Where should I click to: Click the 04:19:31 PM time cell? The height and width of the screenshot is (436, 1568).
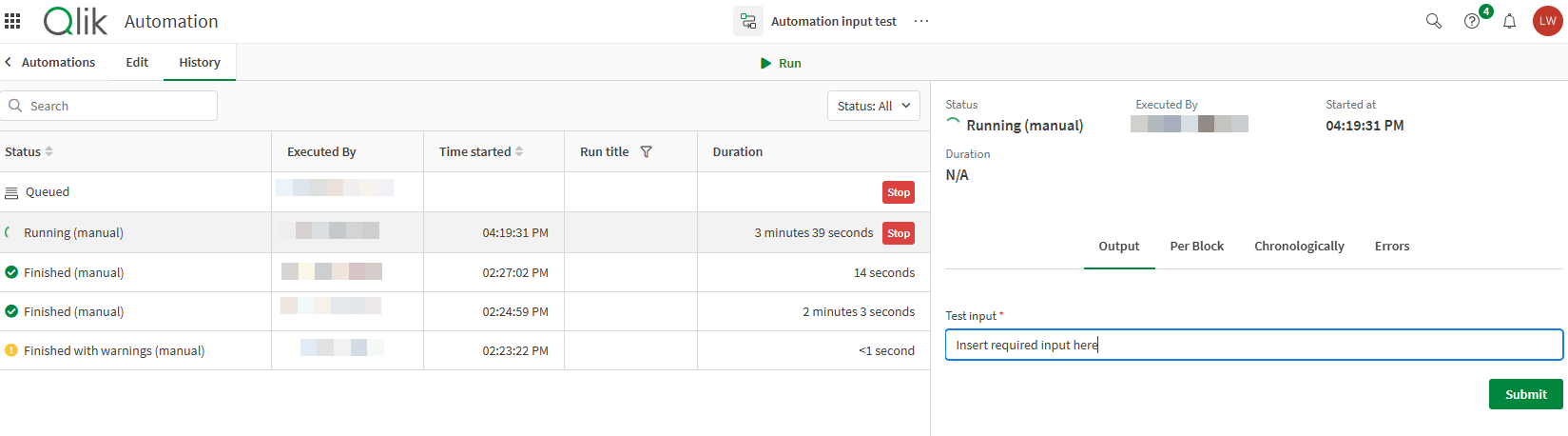515,232
